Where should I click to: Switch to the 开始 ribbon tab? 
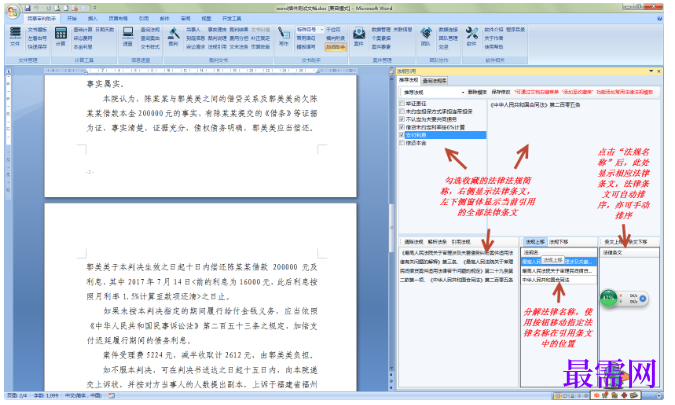72,19
